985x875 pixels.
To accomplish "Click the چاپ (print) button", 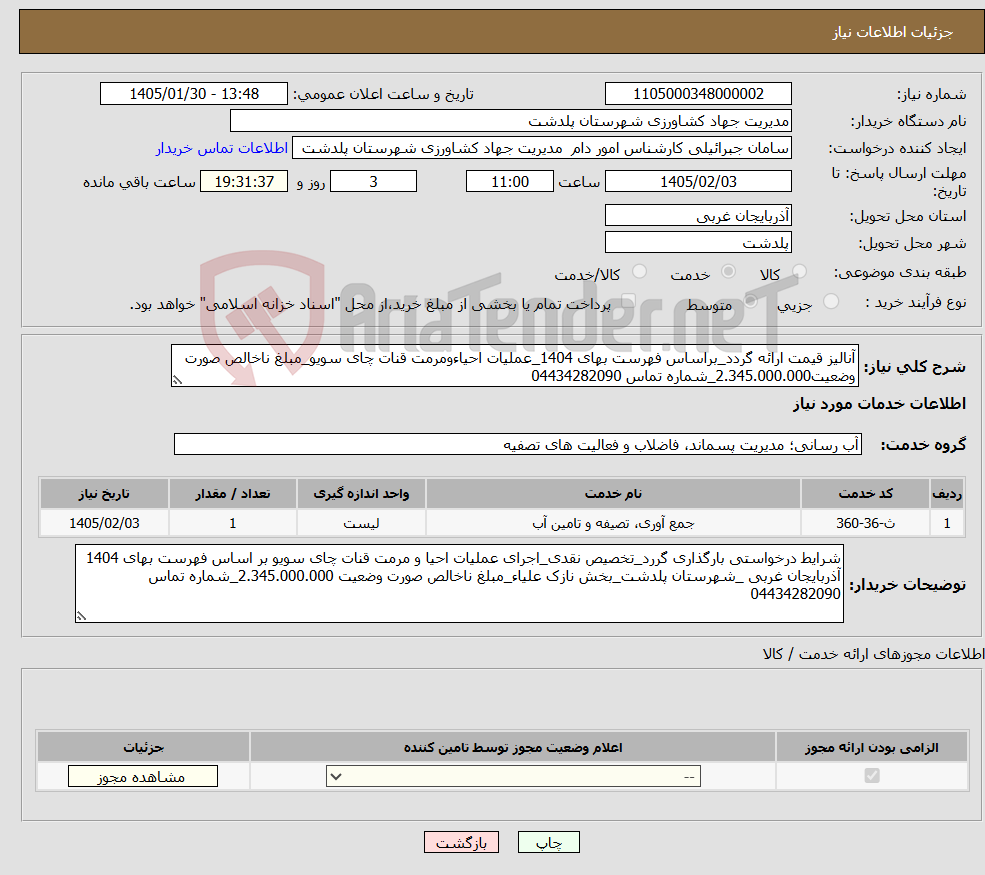I will (x=548, y=842).
